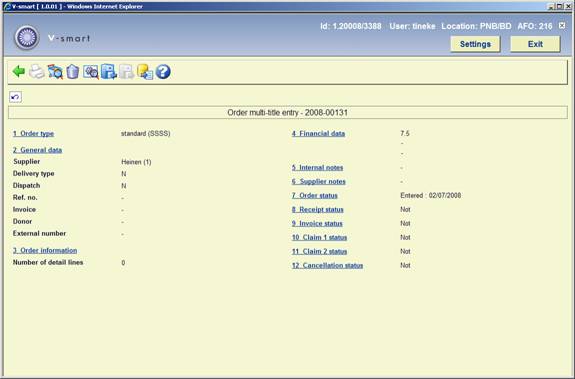Close the session with header X icon
The height and width of the screenshot is (379, 575).
pyautogui.click(x=562, y=25)
